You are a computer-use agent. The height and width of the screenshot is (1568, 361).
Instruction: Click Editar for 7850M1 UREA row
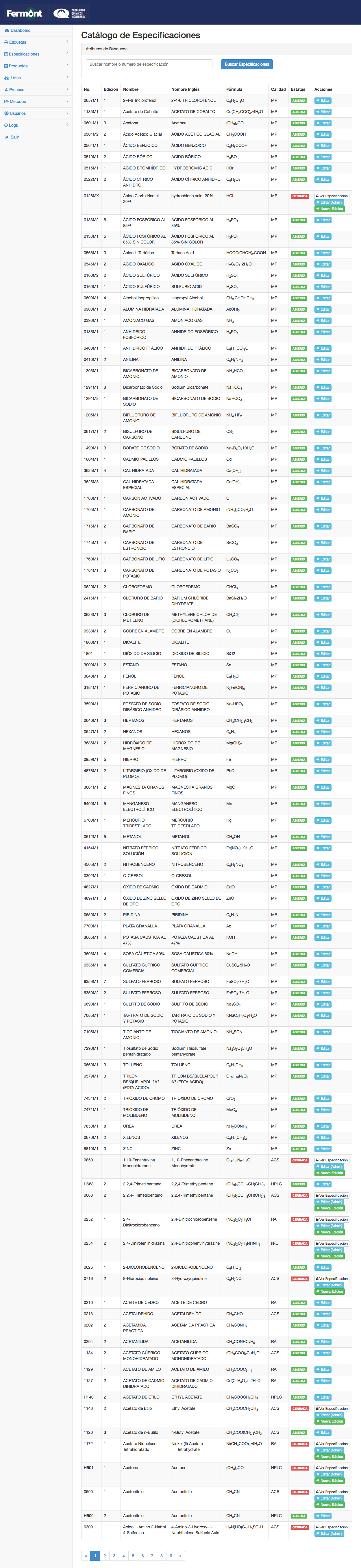pyautogui.click(x=323, y=1127)
